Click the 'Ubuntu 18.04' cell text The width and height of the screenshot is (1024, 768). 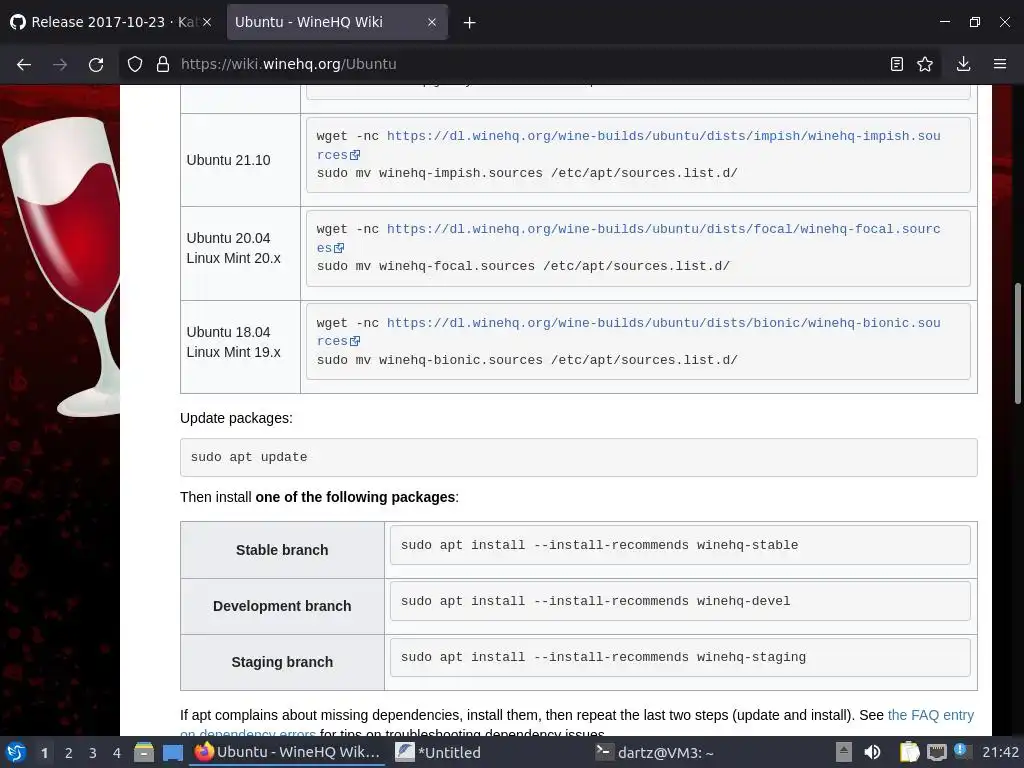[x=228, y=332]
